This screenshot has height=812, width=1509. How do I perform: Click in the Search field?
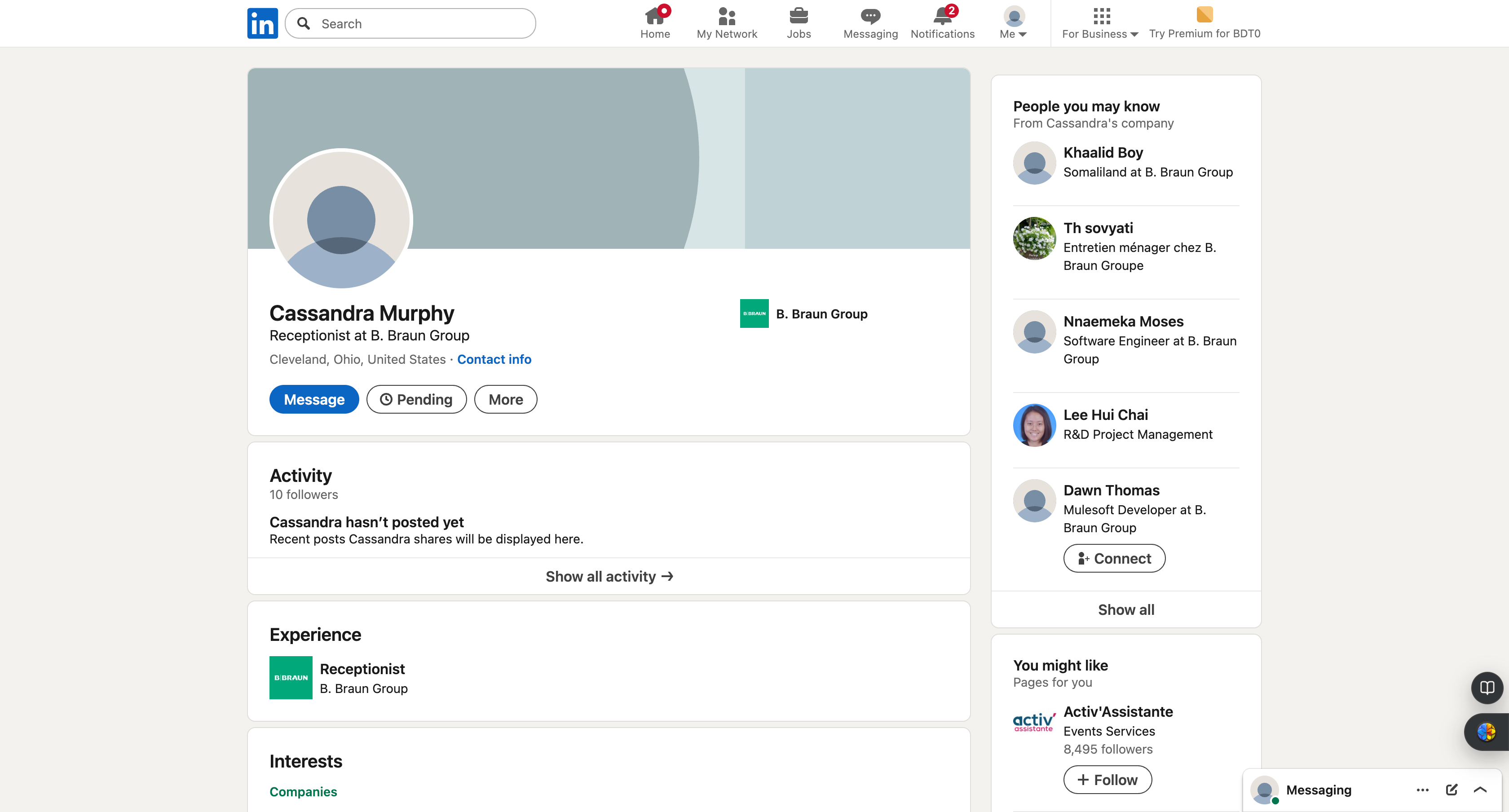pyautogui.click(x=422, y=23)
